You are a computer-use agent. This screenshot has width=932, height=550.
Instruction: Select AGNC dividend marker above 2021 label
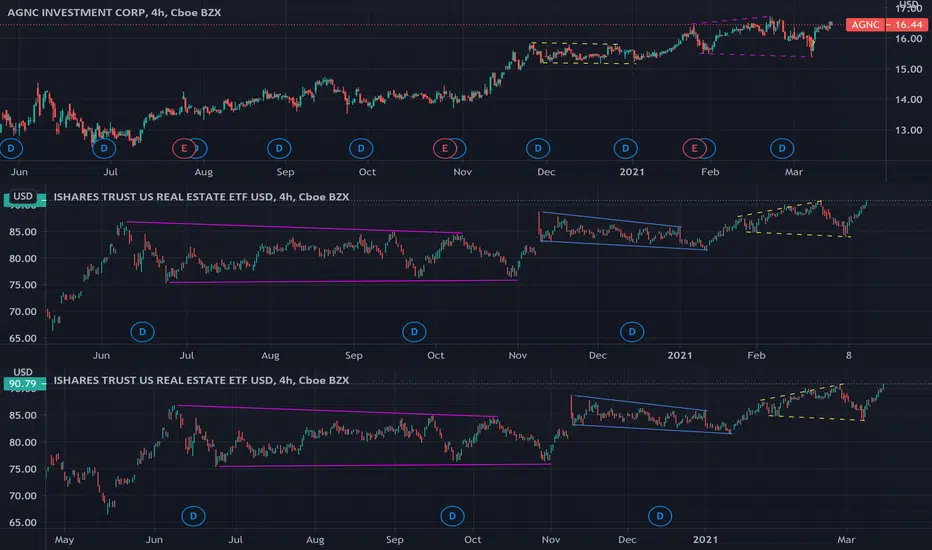(625, 149)
